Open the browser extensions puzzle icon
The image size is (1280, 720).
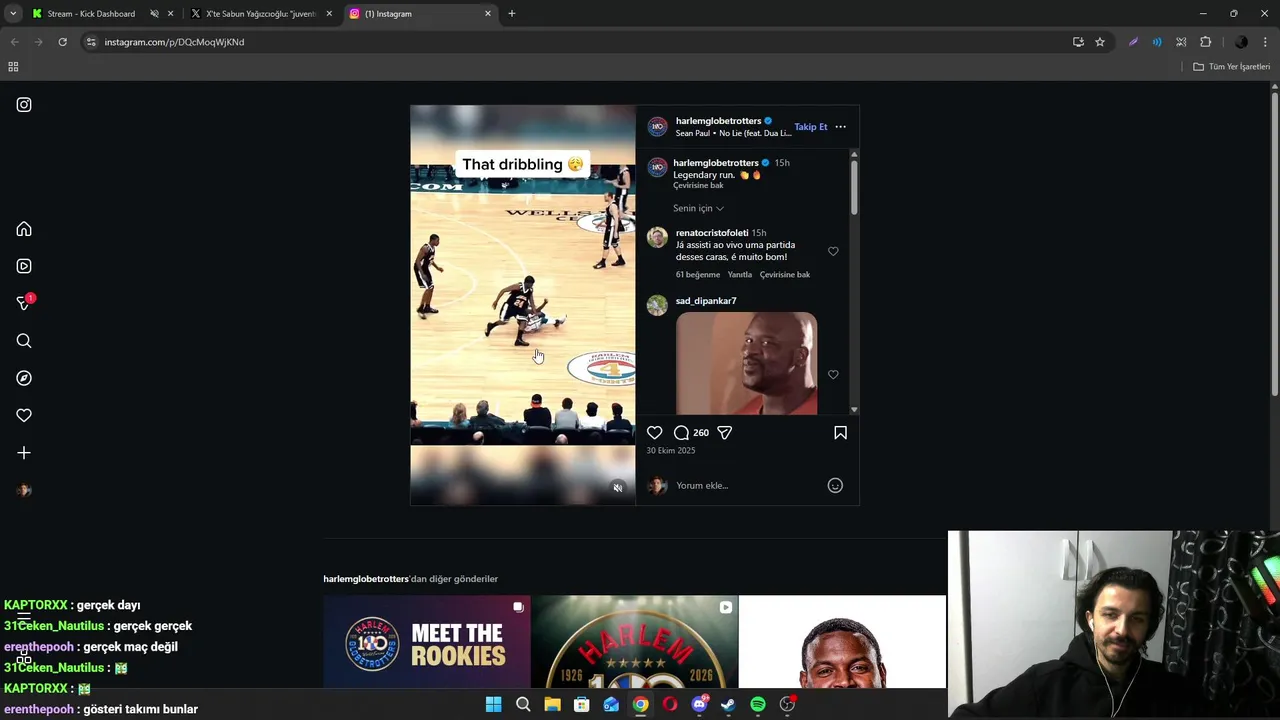coord(1205,42)
